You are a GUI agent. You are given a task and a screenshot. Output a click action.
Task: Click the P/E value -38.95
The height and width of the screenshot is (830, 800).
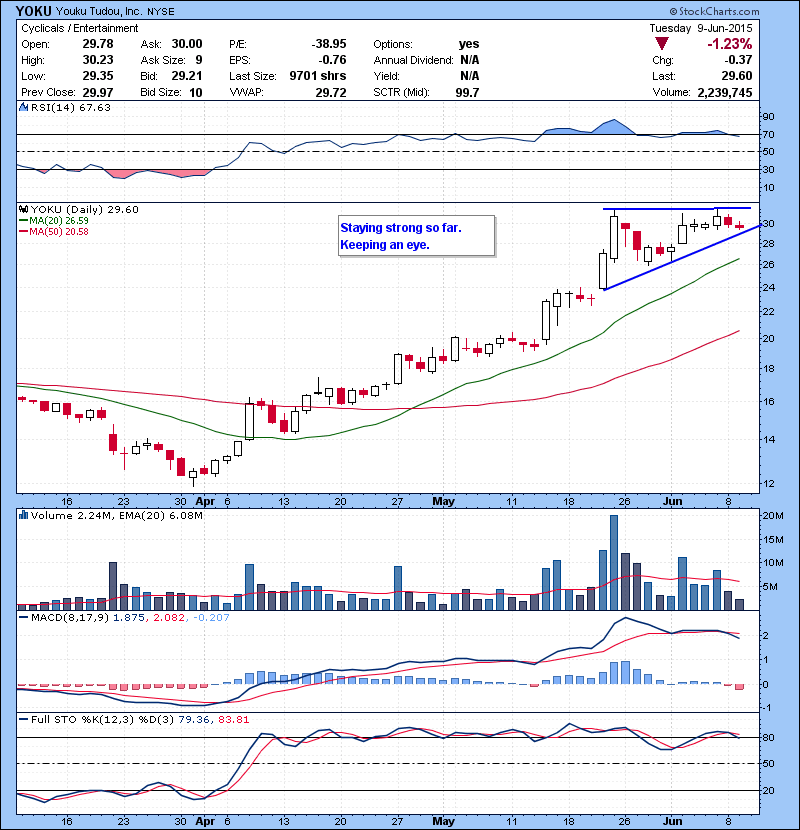(328, 44)
